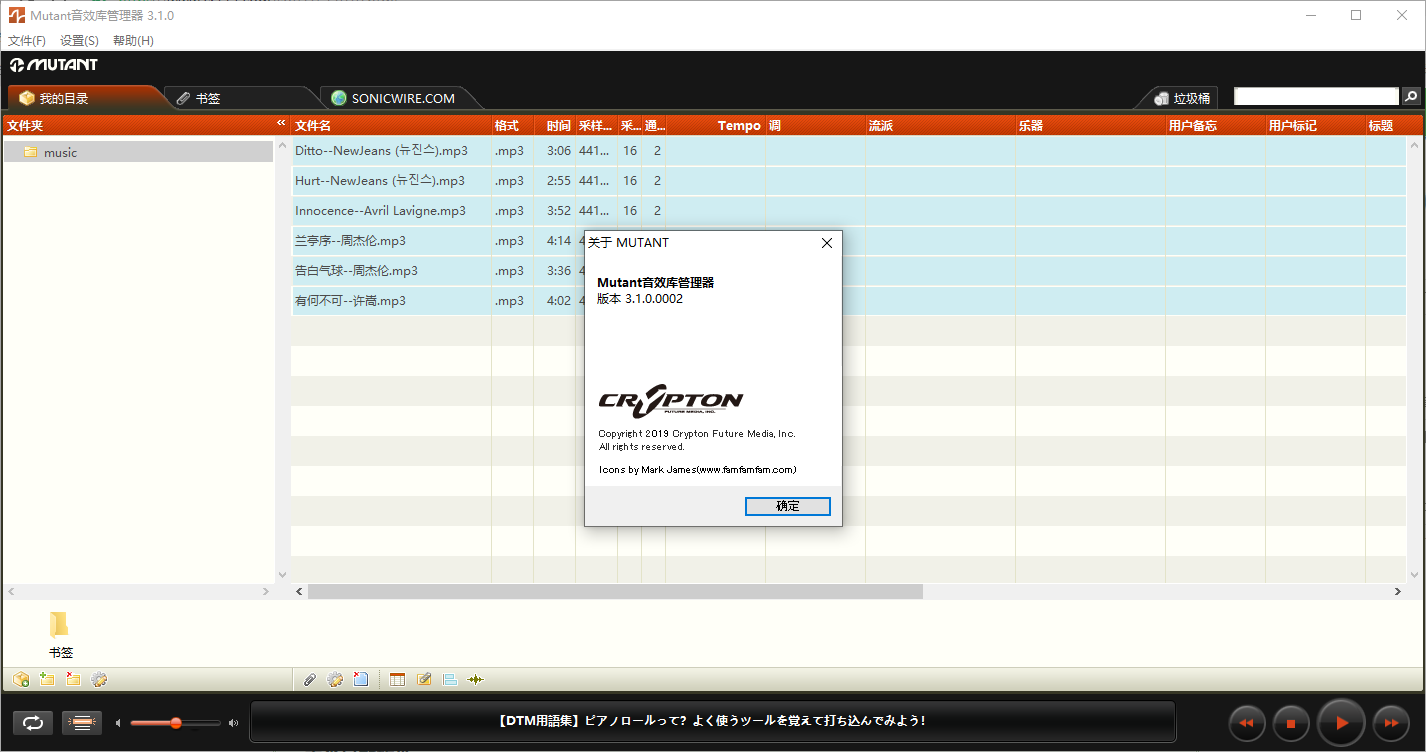The height and width of the screenshot is (752, 1426).
Task: Click the search input field
Action: click(1316, 96)
